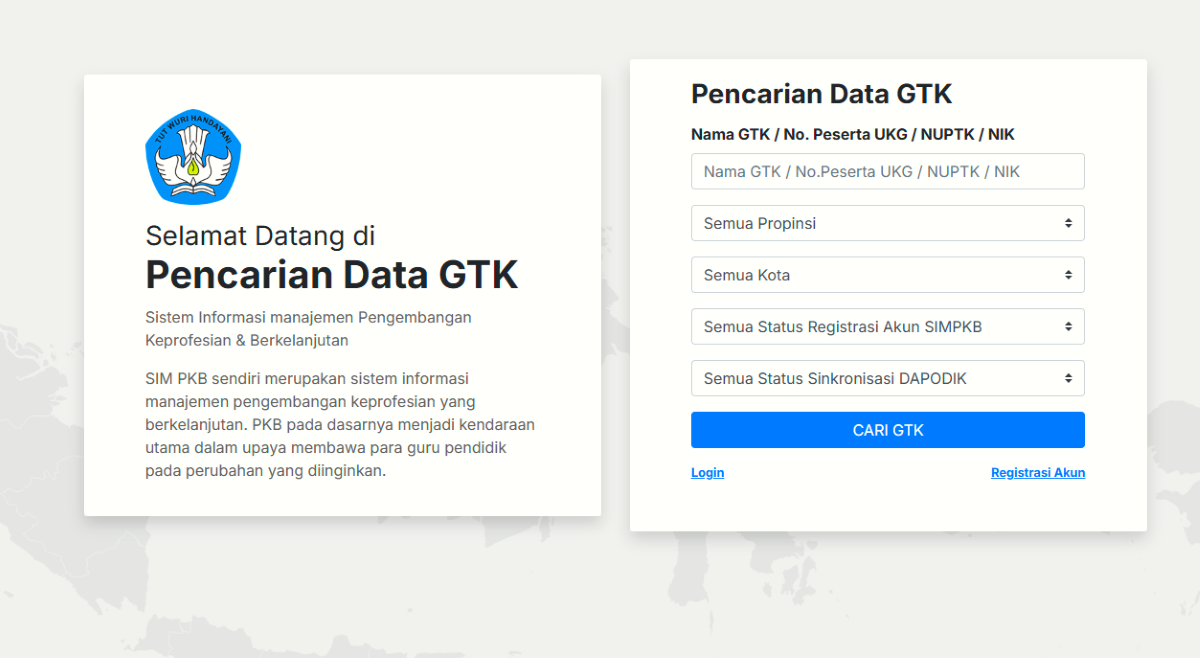Open the Semua Propinsi dropdown
Screen dimensions: 1200x658
point(888,223)
